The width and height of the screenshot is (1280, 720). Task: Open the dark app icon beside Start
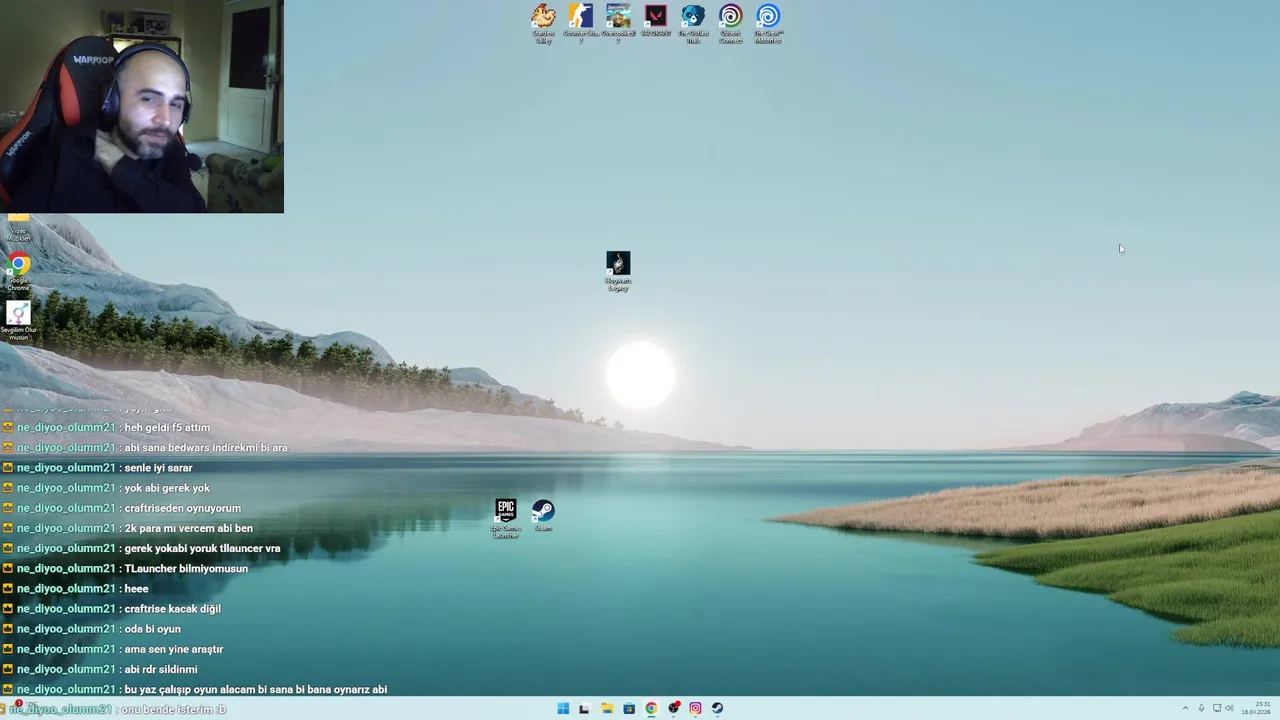click(584, 709)
